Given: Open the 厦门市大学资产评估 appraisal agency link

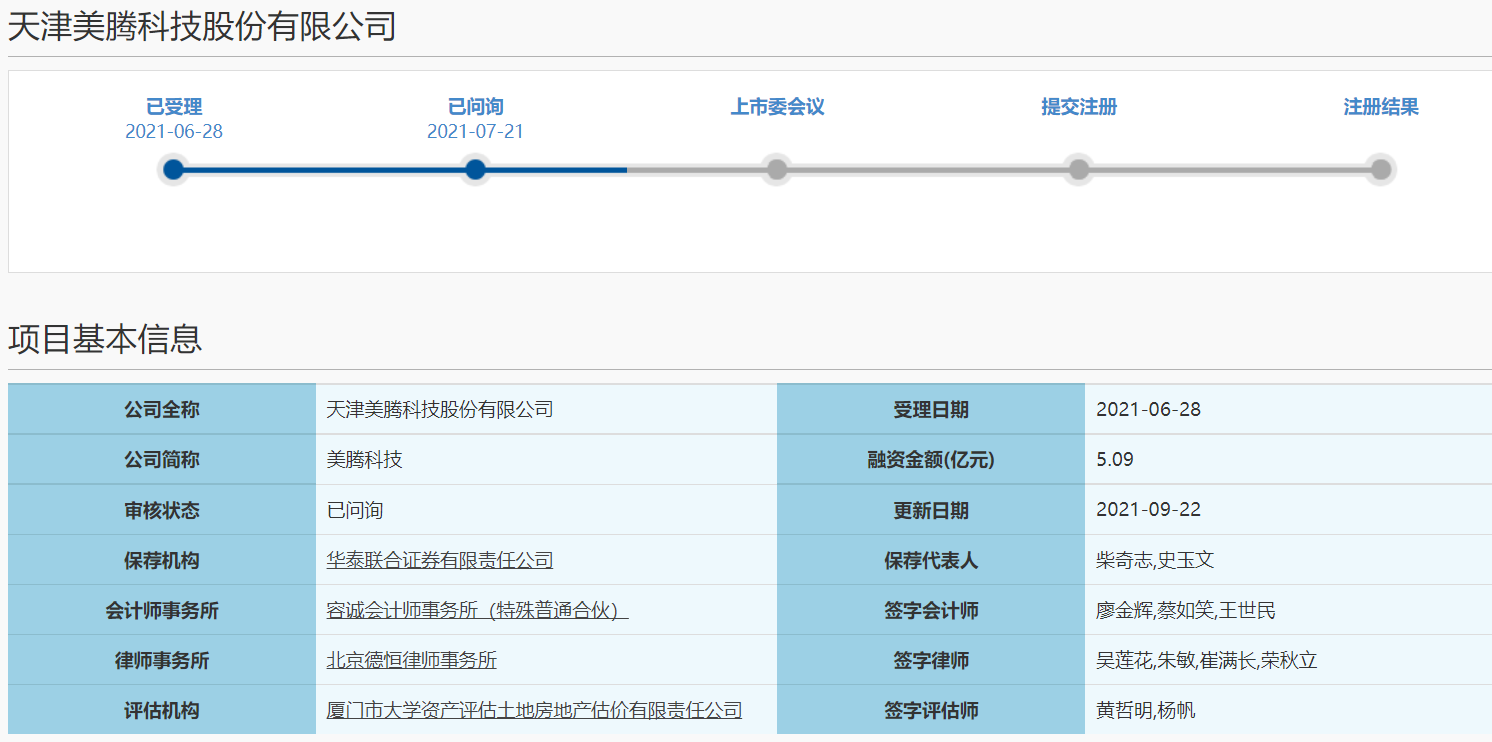Looking at the screenshot, I should tap(535, 710).
